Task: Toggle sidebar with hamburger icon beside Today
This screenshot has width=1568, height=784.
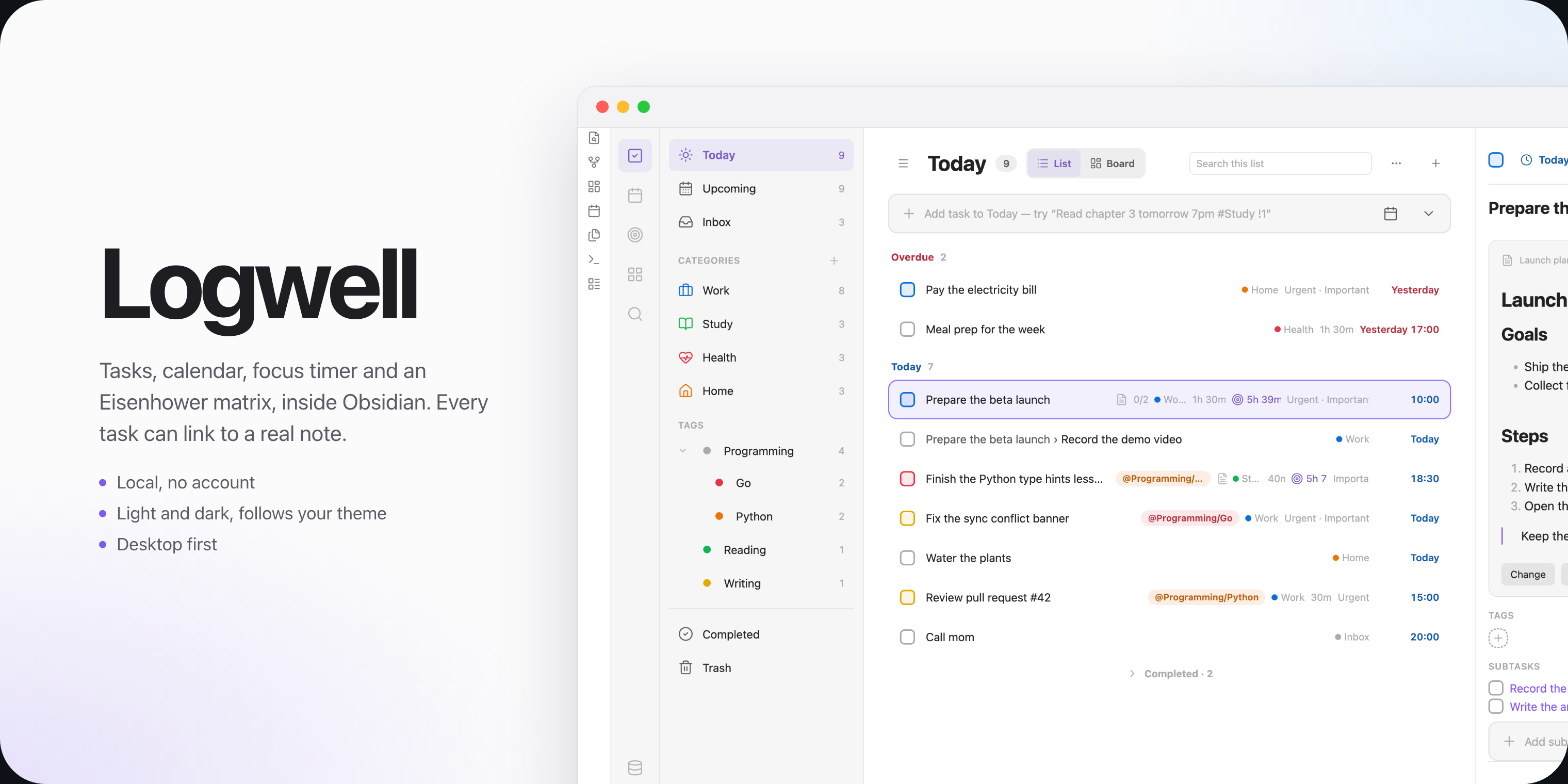Action: point(903,163)
